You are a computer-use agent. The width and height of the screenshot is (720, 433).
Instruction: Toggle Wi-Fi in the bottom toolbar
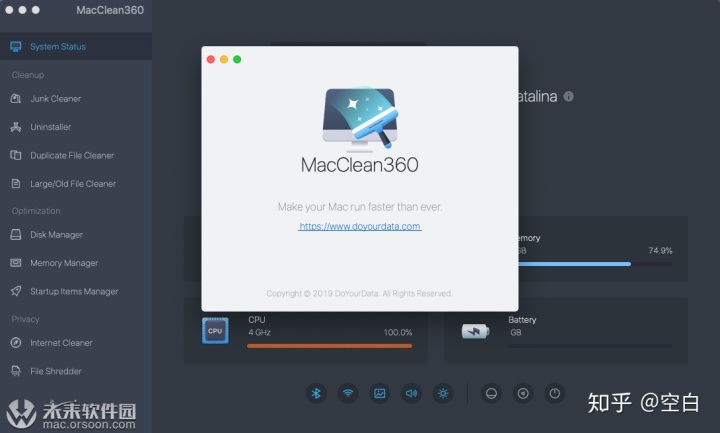pyautogui.click(x=348, y=394)
